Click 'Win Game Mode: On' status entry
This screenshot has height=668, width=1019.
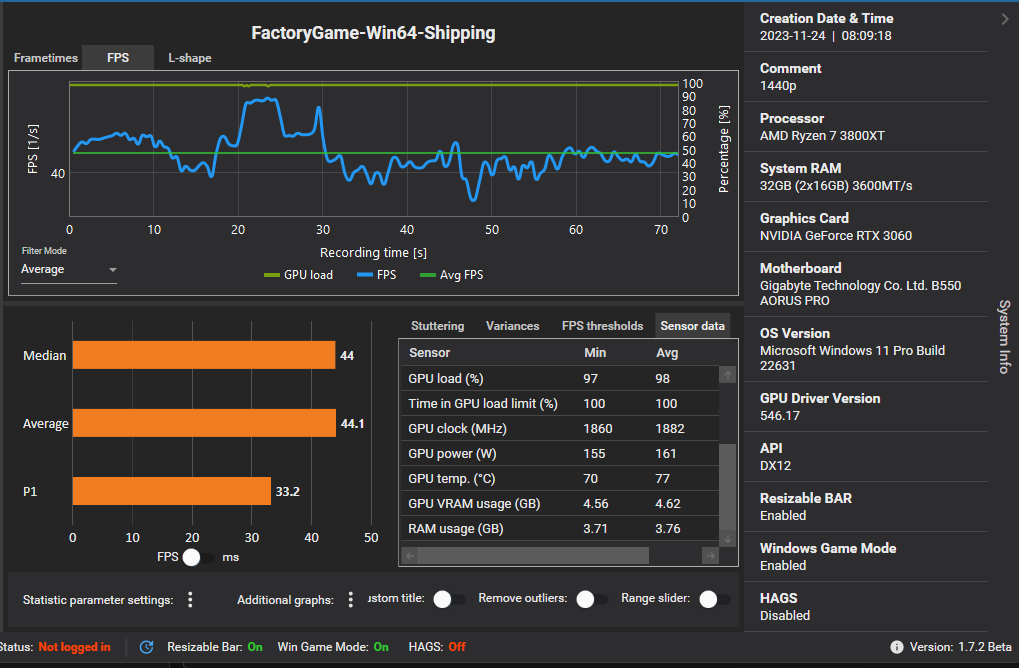[333, 647]
